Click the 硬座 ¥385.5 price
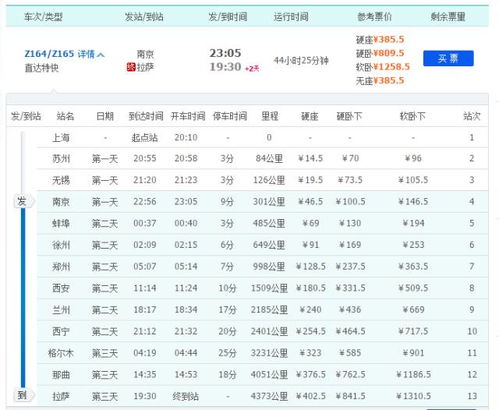 (380, 40)
